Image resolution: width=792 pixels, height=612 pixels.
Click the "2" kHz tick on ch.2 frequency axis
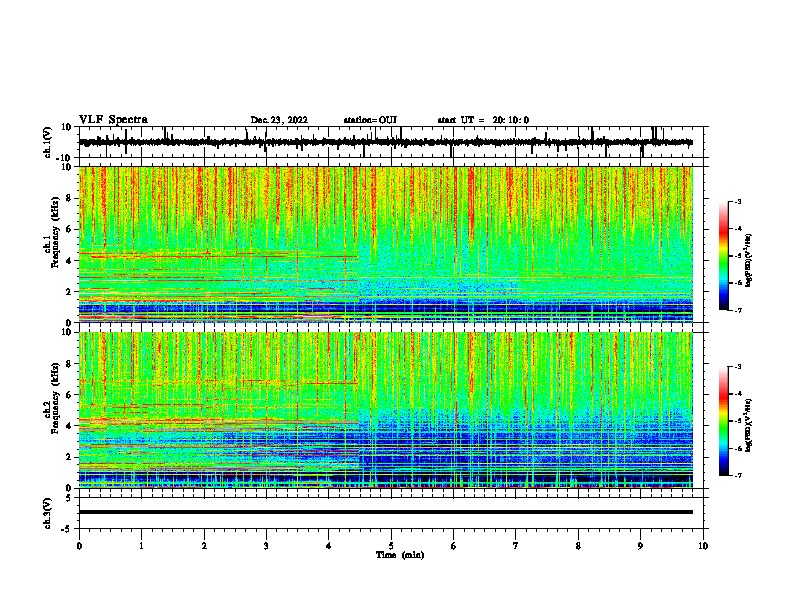click(x=69, y=457)
